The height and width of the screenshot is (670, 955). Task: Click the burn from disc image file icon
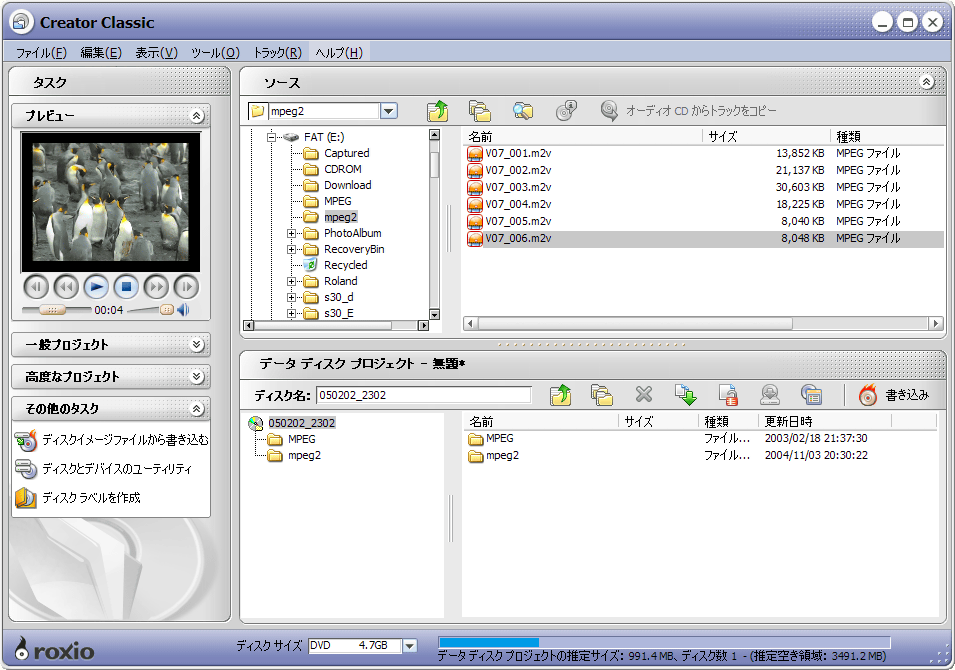tap(26, 440)
